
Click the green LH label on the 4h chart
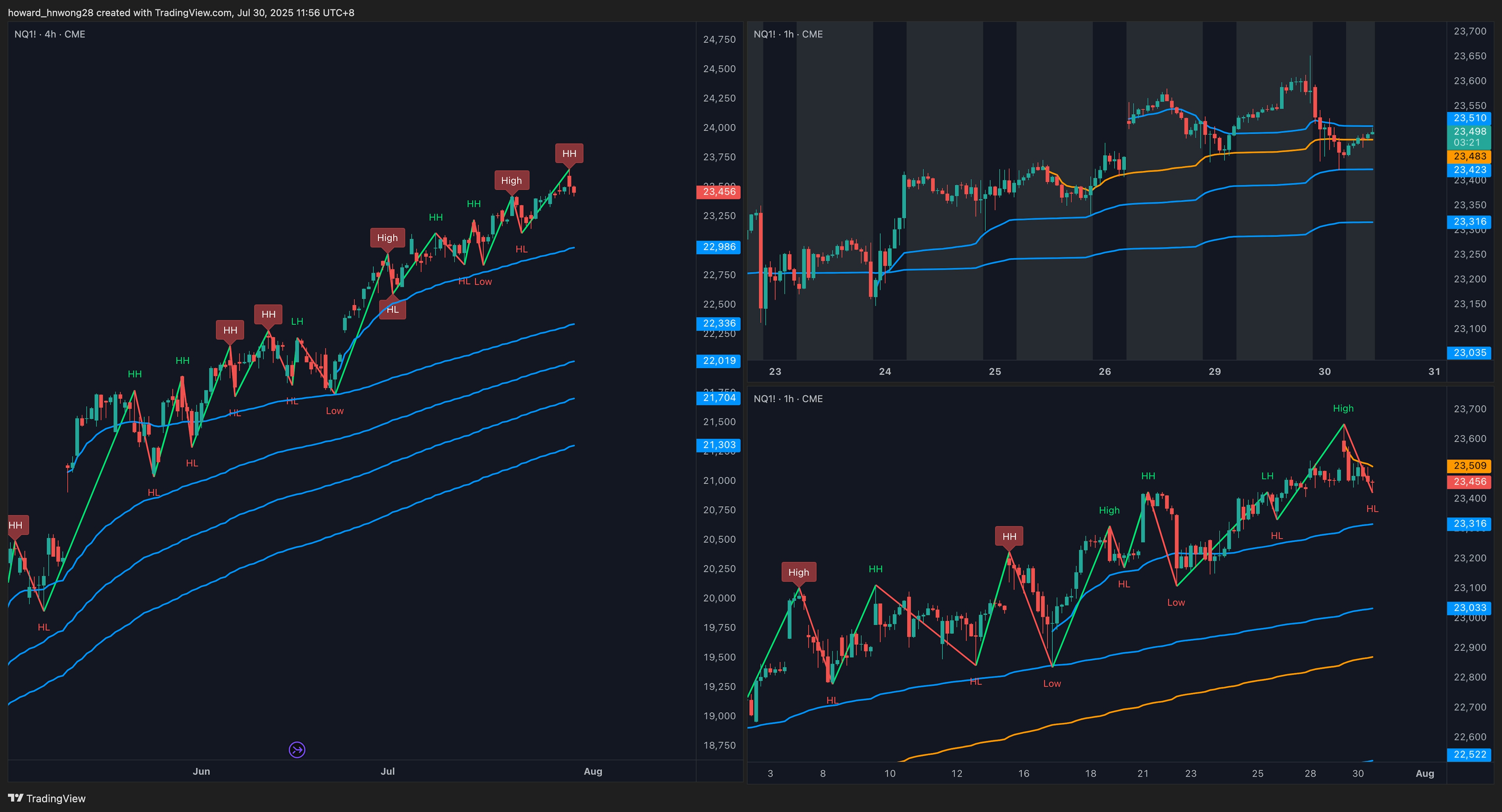coord(297,321)
